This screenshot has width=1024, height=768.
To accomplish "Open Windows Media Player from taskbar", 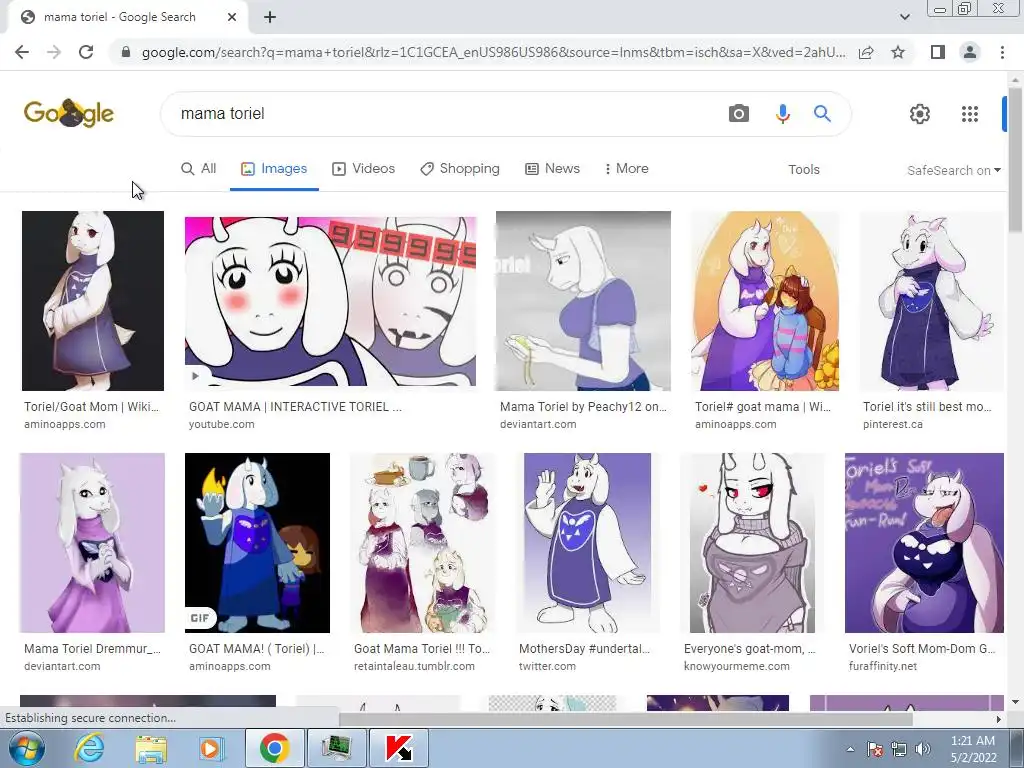I will (211, 748).
